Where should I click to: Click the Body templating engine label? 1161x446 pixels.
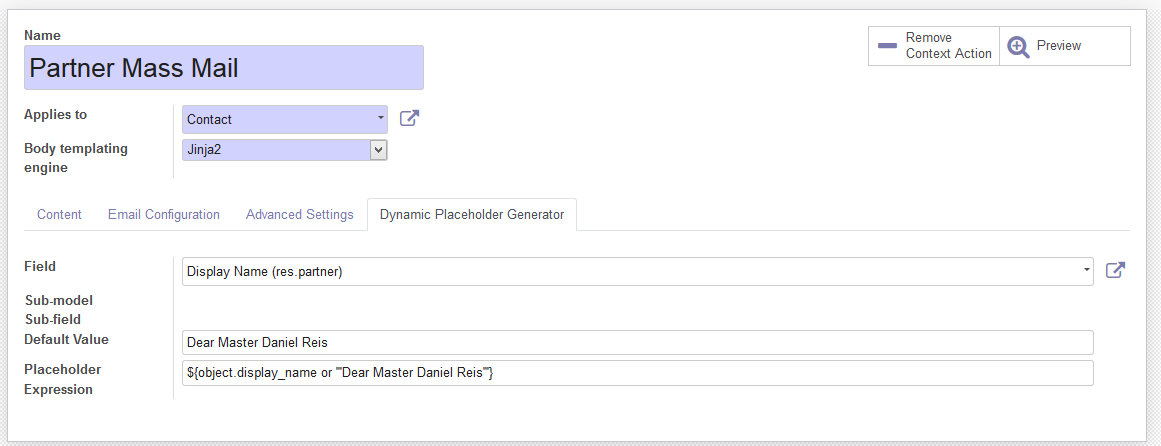(x=76, y=158)
